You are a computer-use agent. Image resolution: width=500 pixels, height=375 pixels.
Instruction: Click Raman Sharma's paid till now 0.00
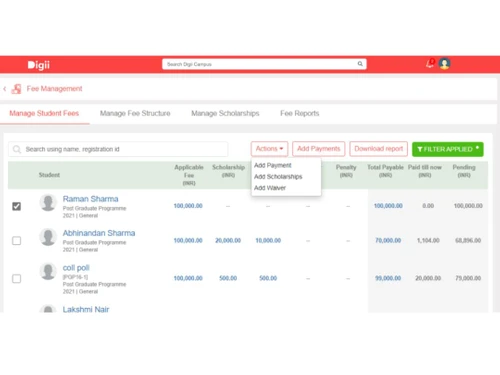coord(428,206)
